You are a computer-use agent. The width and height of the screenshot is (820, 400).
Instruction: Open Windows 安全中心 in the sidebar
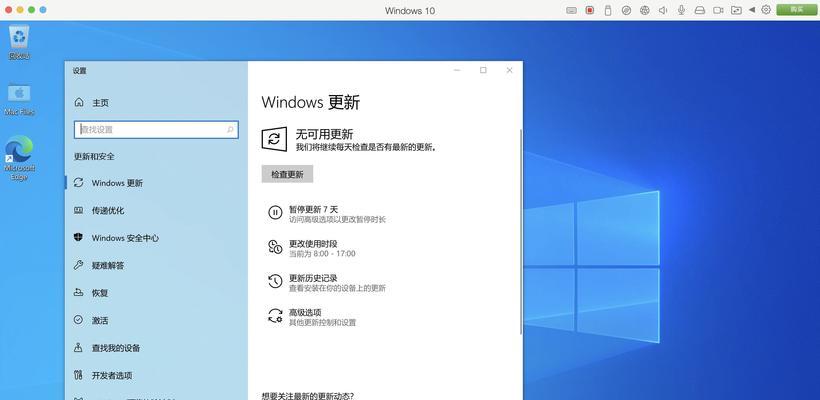pos(156,238)
